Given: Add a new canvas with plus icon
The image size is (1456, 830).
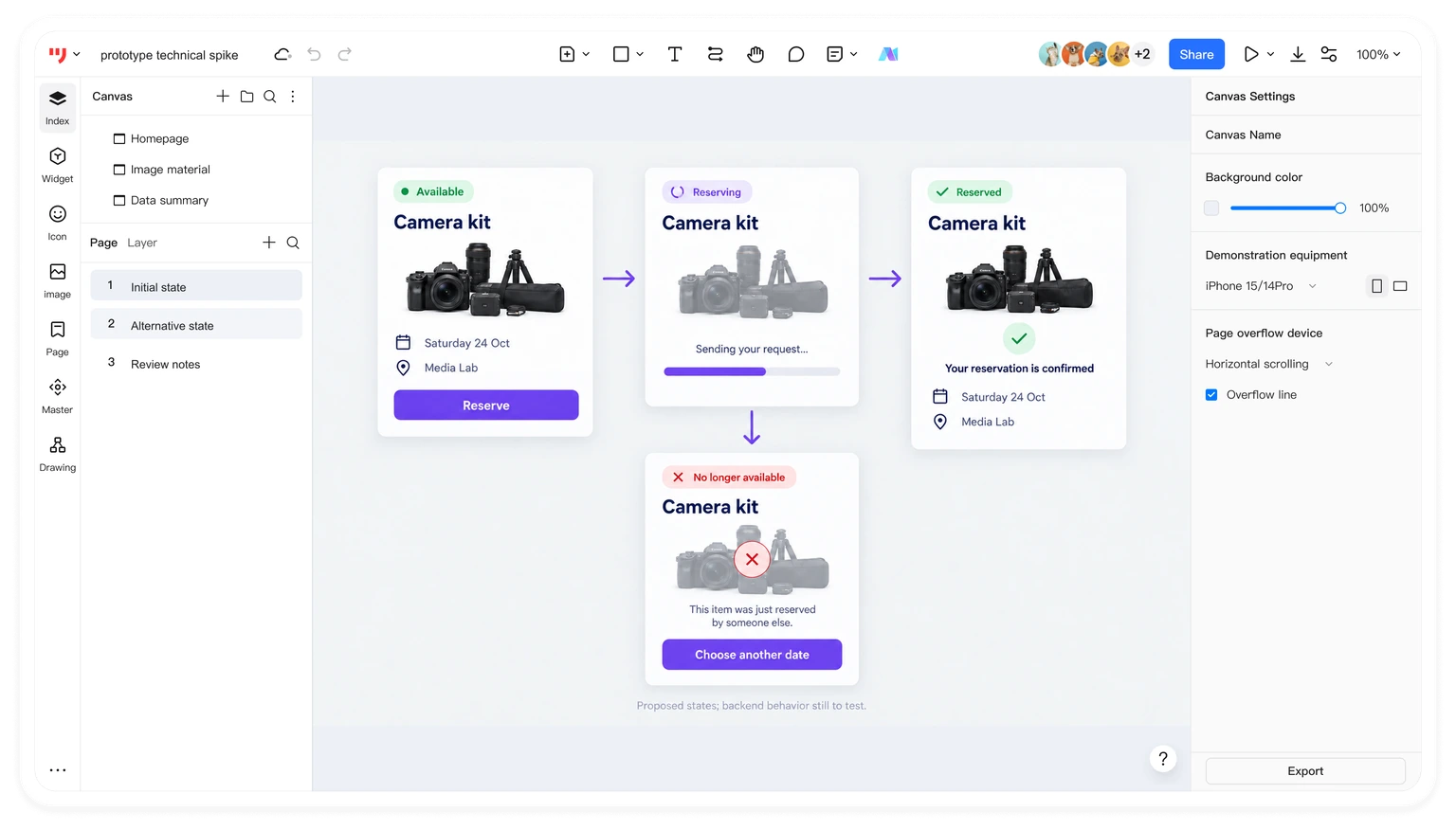Looking at the screenshot, I should click(223, 96).
